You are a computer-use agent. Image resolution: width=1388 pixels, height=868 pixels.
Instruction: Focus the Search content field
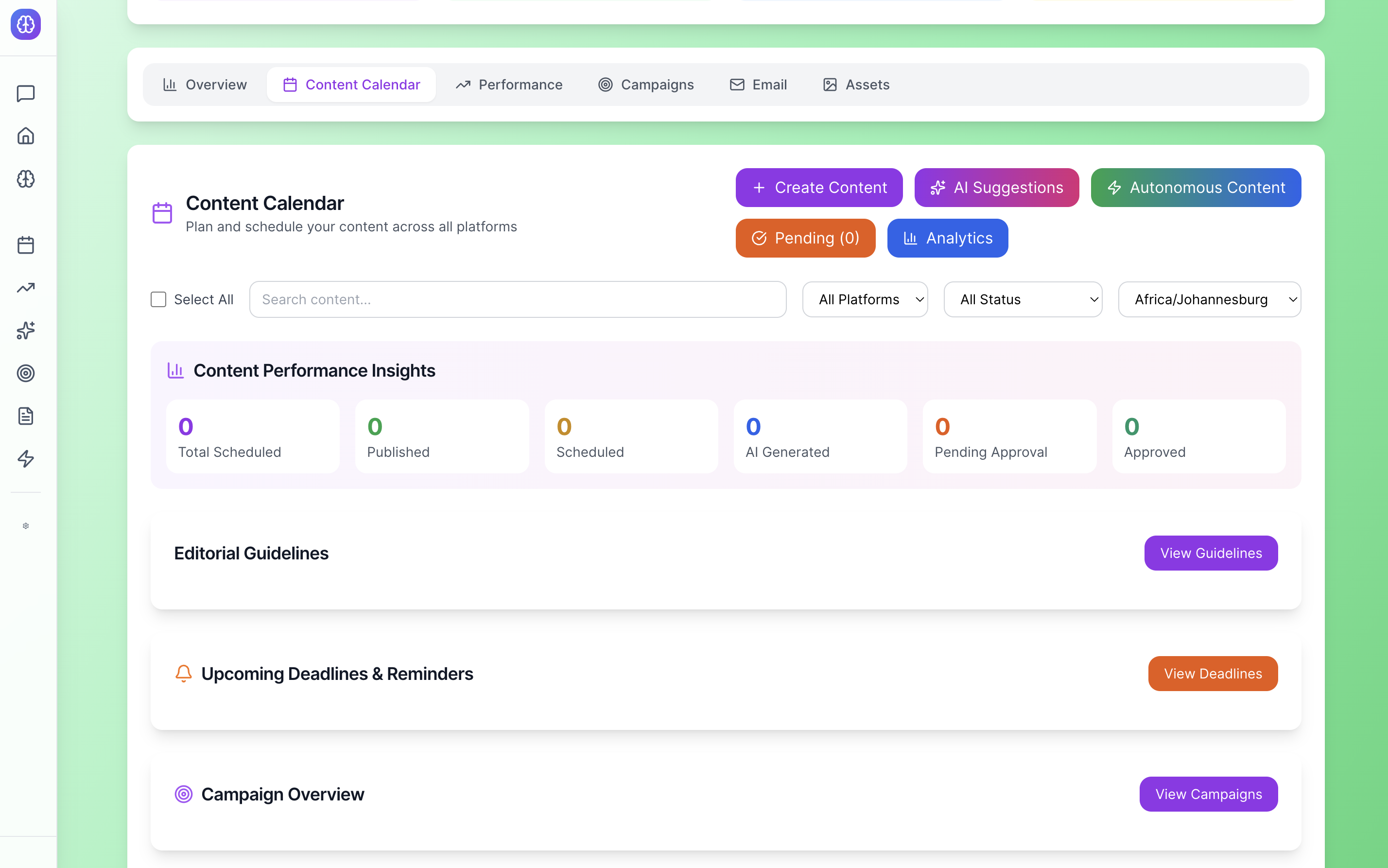pyautogui.click(x=517, y=300)
